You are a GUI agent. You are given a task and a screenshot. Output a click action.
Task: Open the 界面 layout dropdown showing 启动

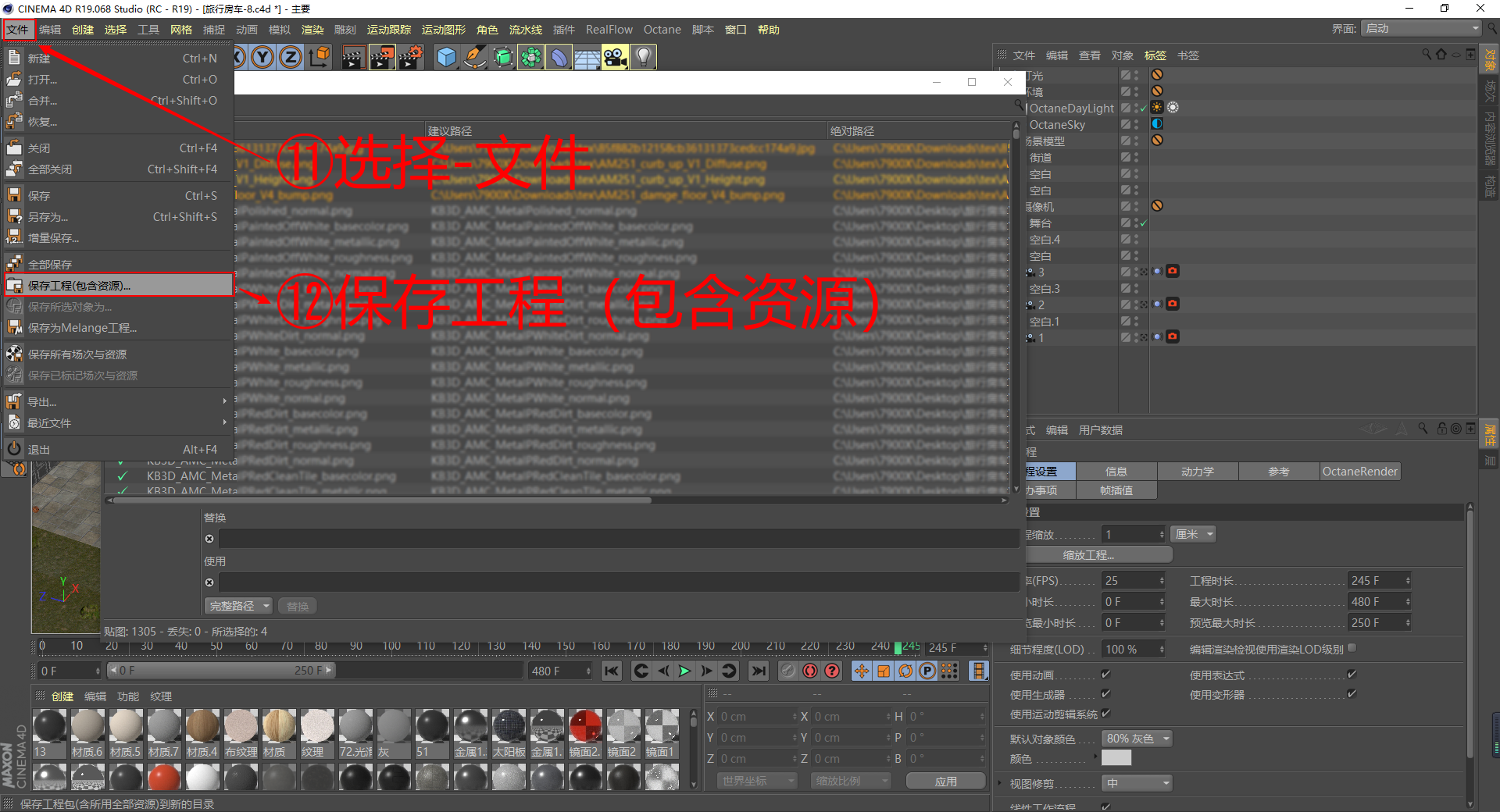tap(1421, 28)
